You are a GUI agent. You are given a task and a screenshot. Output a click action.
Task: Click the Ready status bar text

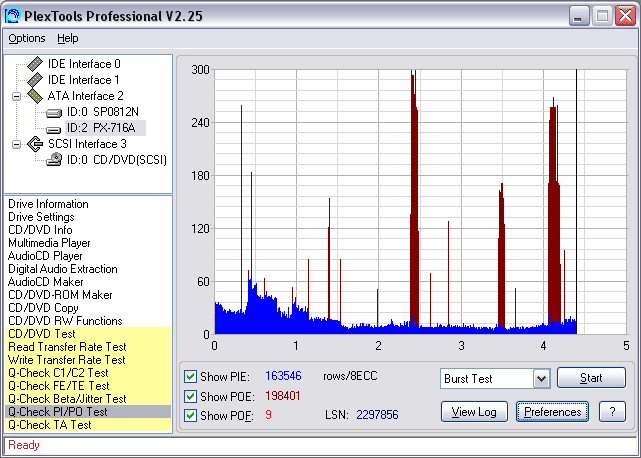[24, 445]
